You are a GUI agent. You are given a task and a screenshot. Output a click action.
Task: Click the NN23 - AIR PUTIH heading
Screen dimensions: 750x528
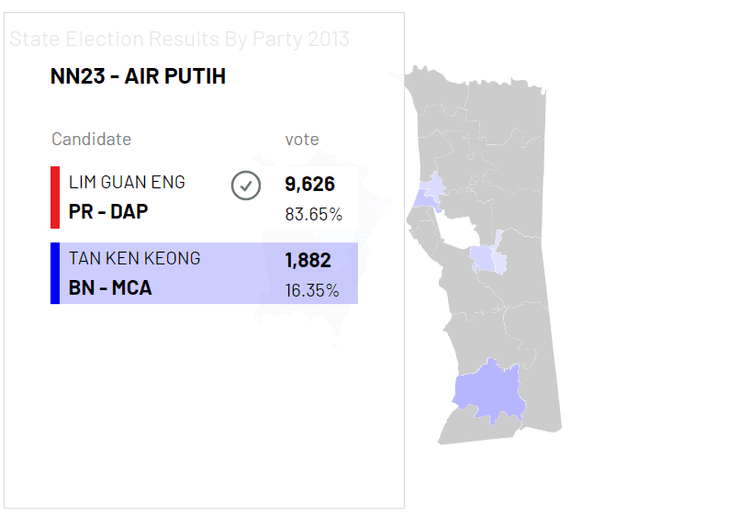pos(138,77)
